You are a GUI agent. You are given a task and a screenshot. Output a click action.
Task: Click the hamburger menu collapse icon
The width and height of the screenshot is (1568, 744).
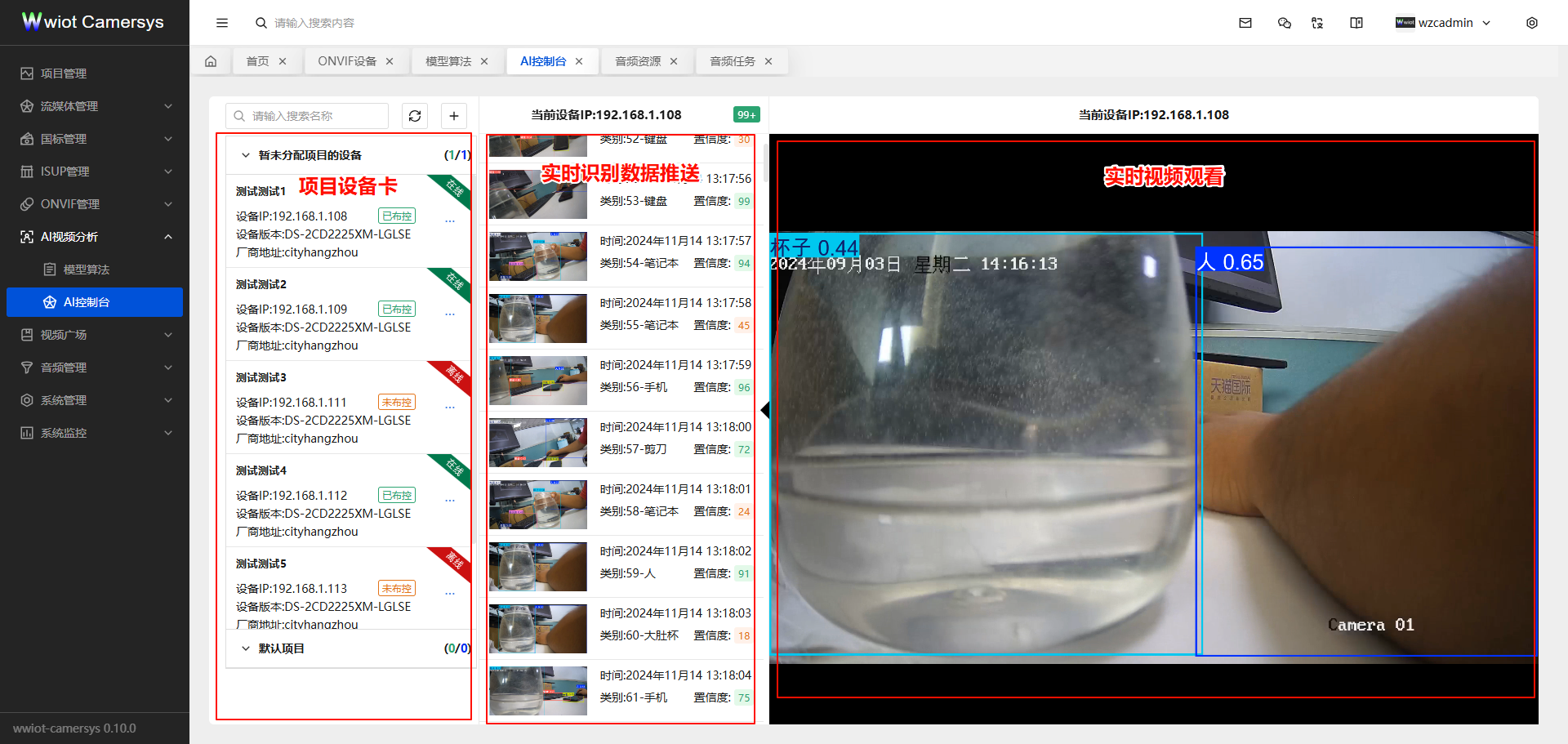(x=222, y=23)
